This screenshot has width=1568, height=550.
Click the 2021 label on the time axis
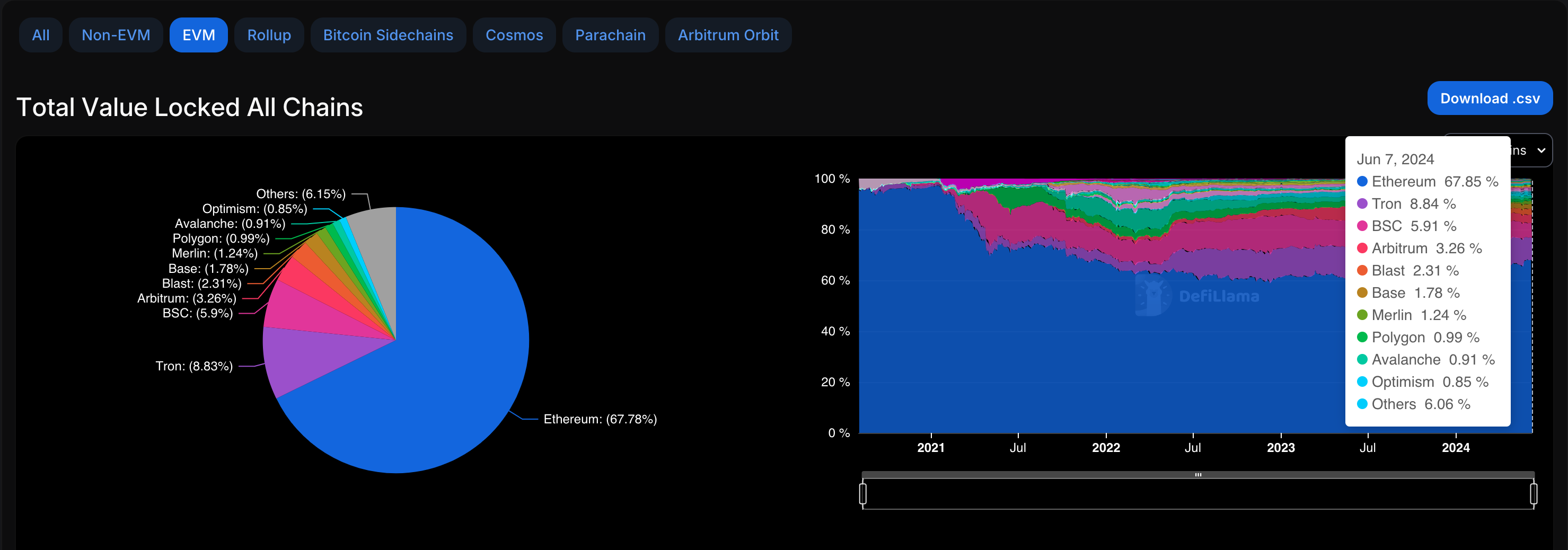(931, 448)
